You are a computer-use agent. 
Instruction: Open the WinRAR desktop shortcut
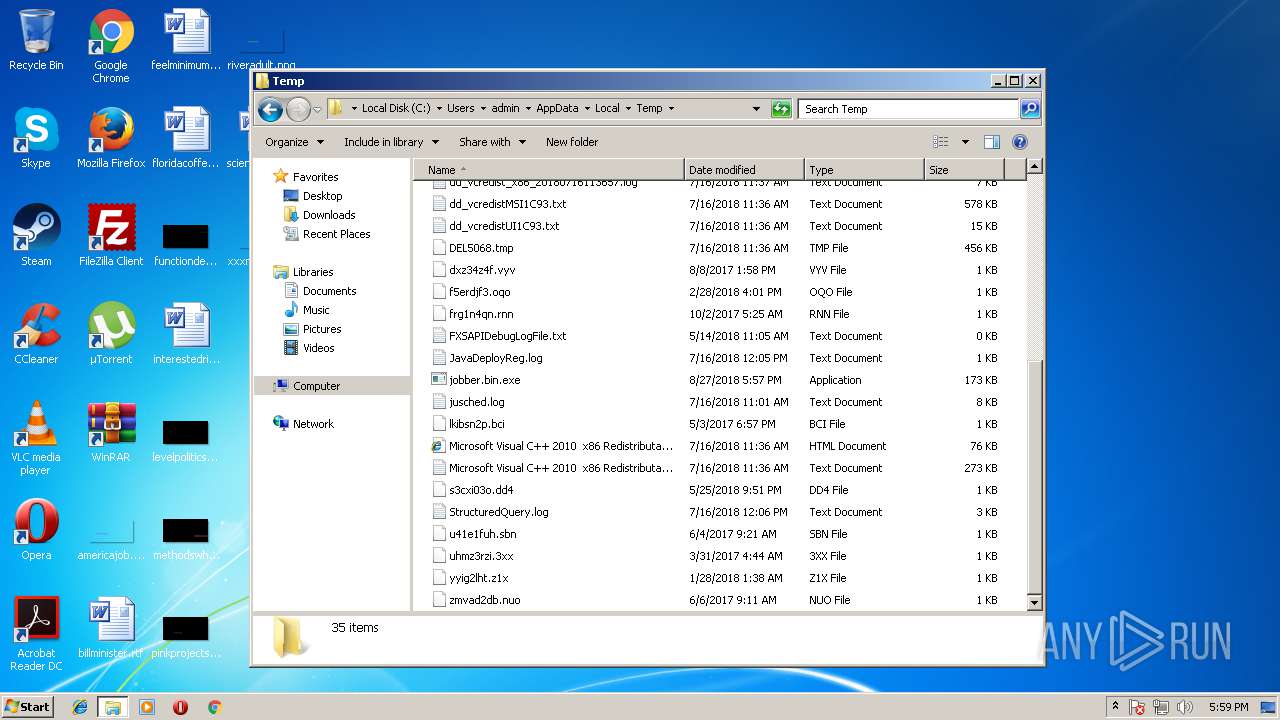(111, 432)
